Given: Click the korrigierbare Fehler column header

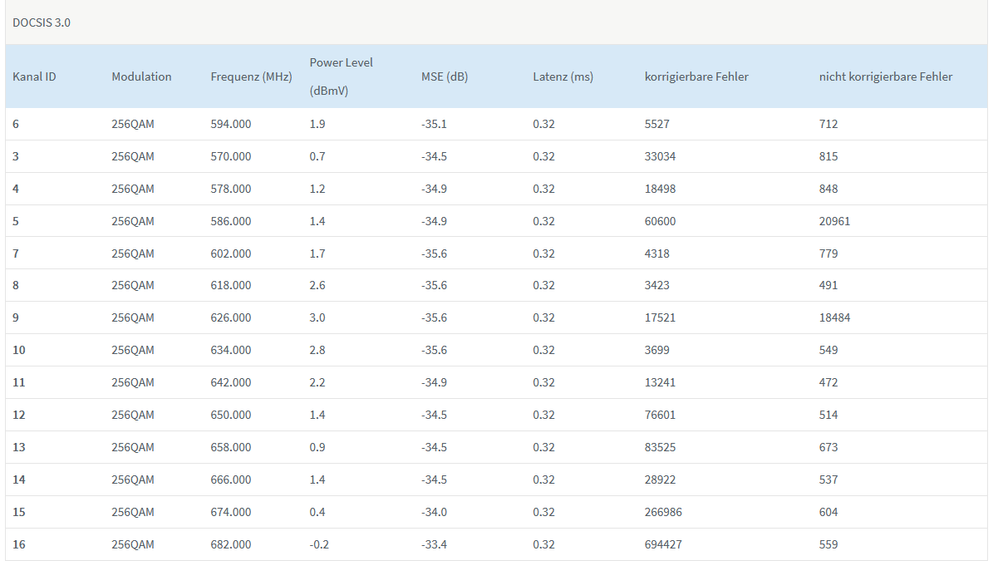Looking at the screenshot, I should point(696,77).
